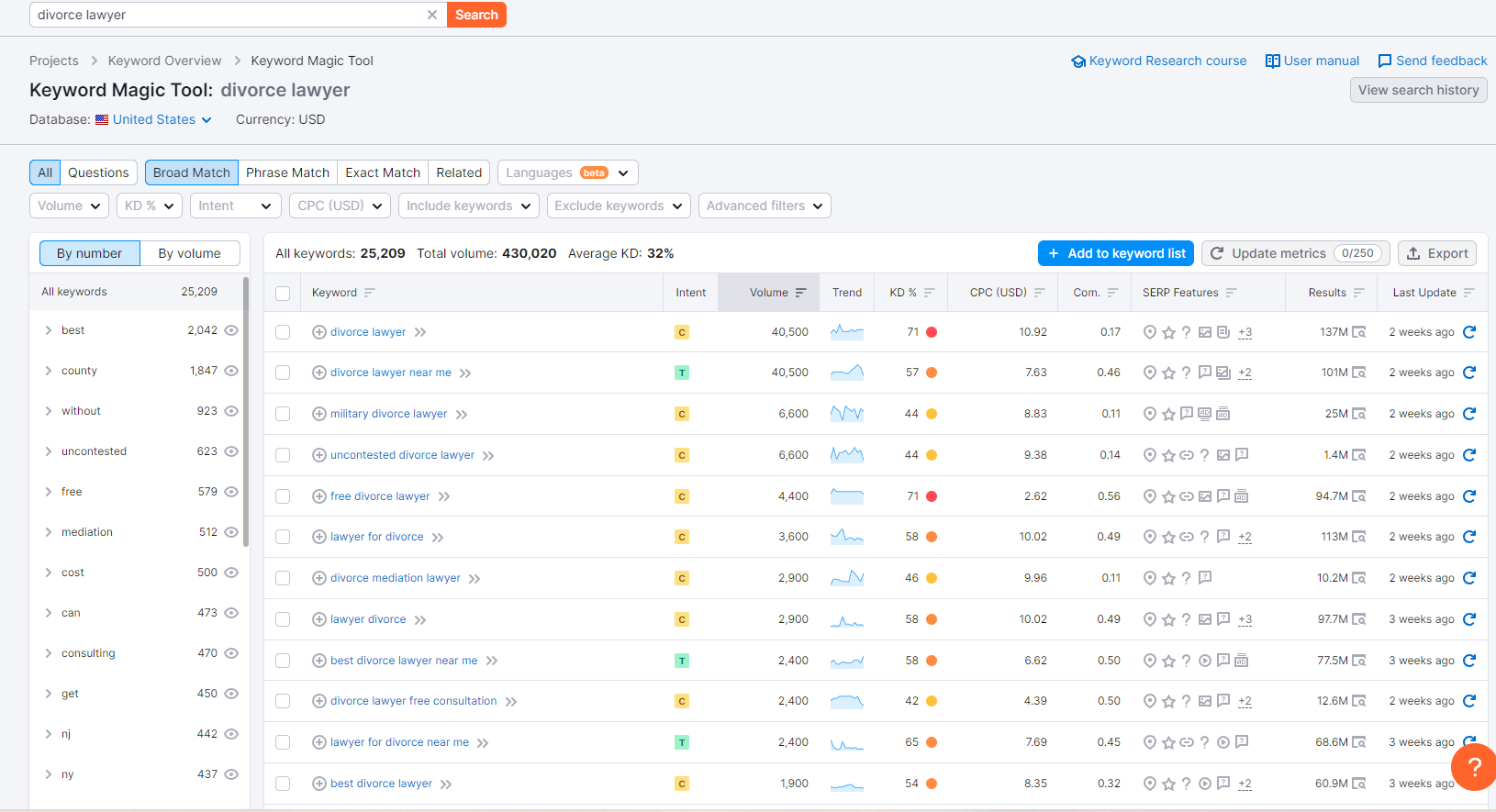Image resolution: width=1496 pixels, height=812 pixels.
Task: Open double-arrow for 'divorce lawyer near me'
Action: click(465, 373)
